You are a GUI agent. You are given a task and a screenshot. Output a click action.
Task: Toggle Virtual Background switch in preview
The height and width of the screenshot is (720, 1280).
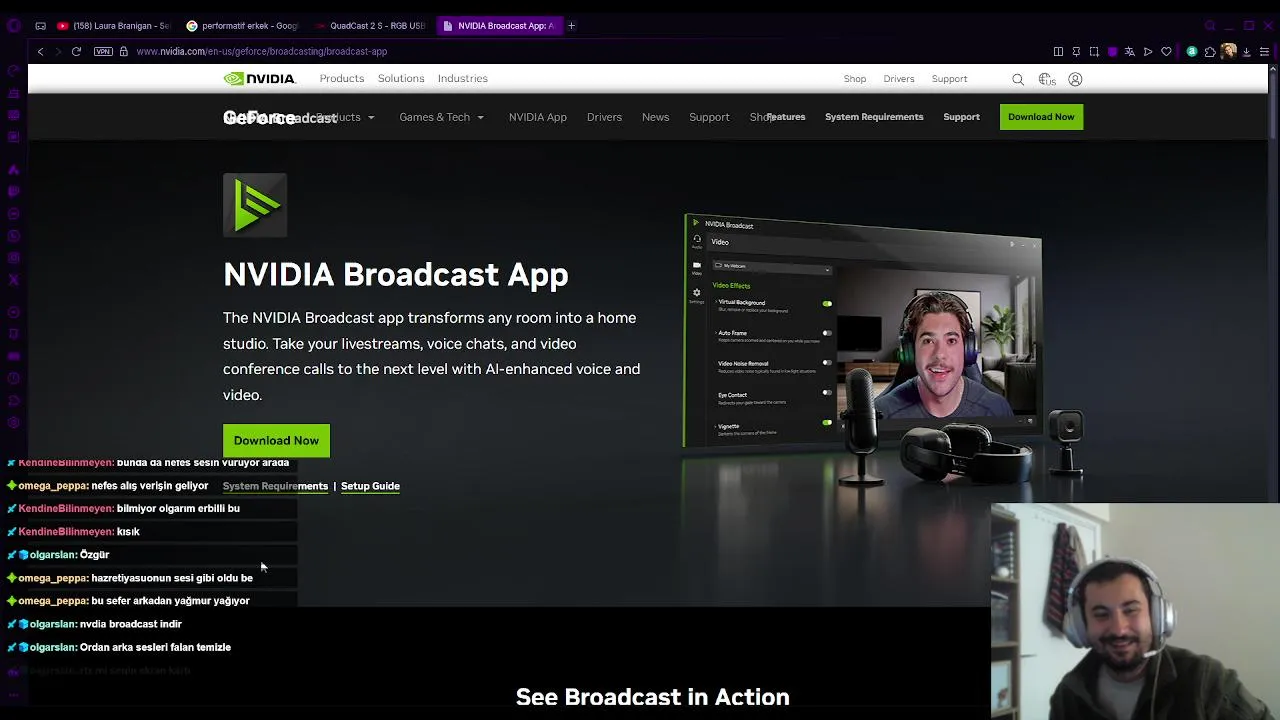tap(827, 303)
